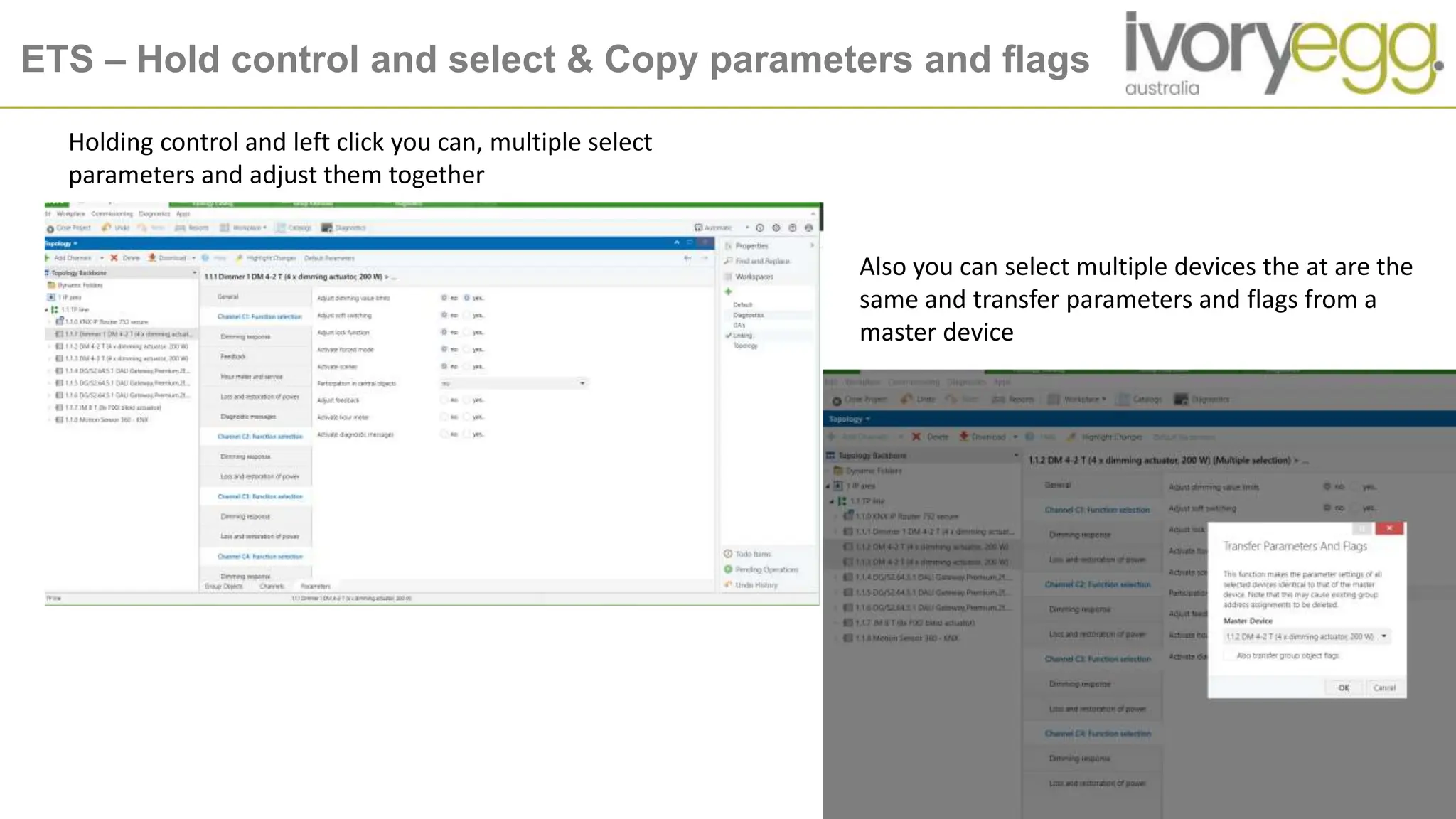Collapse 1 IP area in right window tree
The height and width of the screenshot is (819, 1456).
[x=828, y=486]
